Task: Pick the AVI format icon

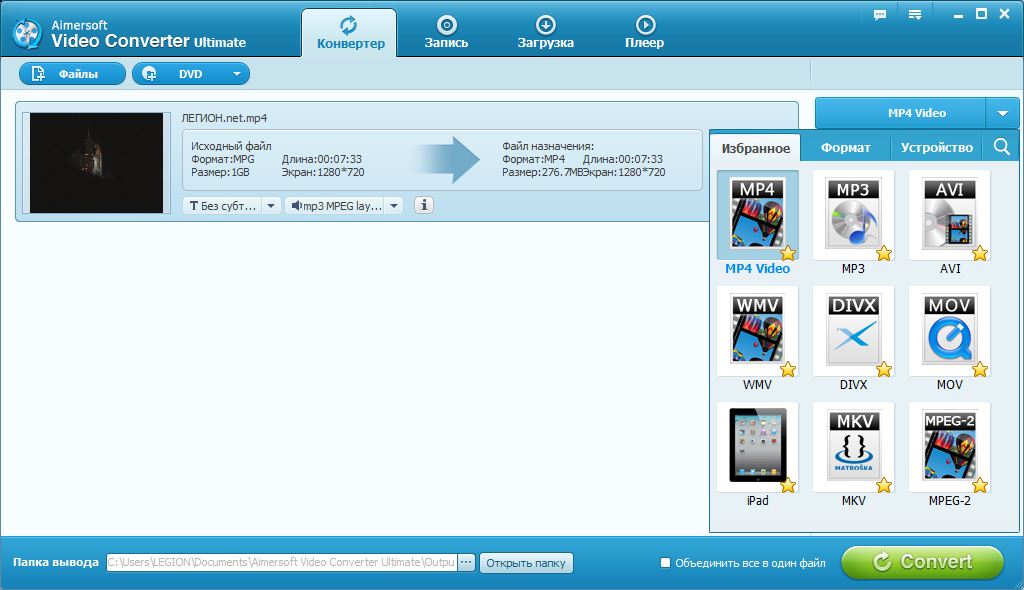Action: point(949,214)
